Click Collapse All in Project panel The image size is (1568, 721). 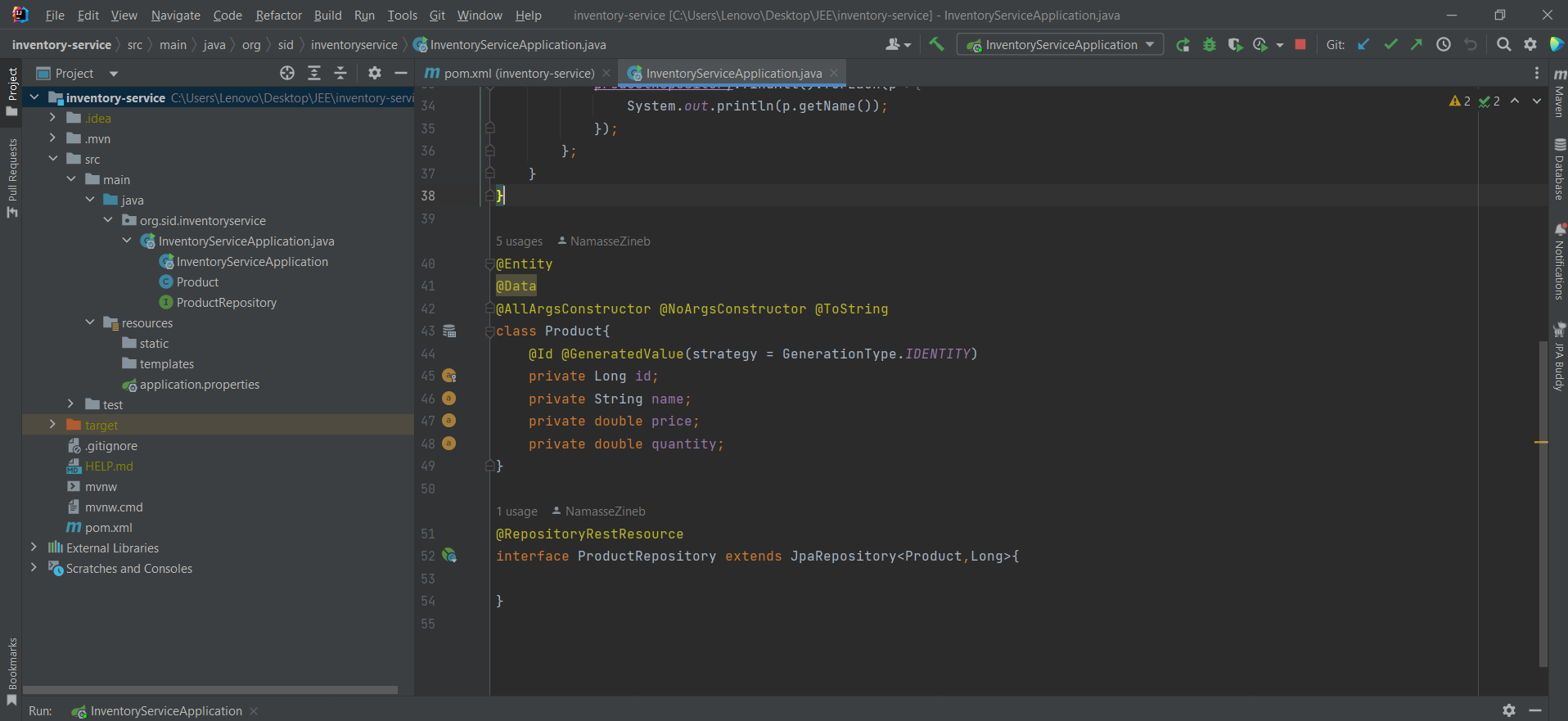(x=340, y=74)
